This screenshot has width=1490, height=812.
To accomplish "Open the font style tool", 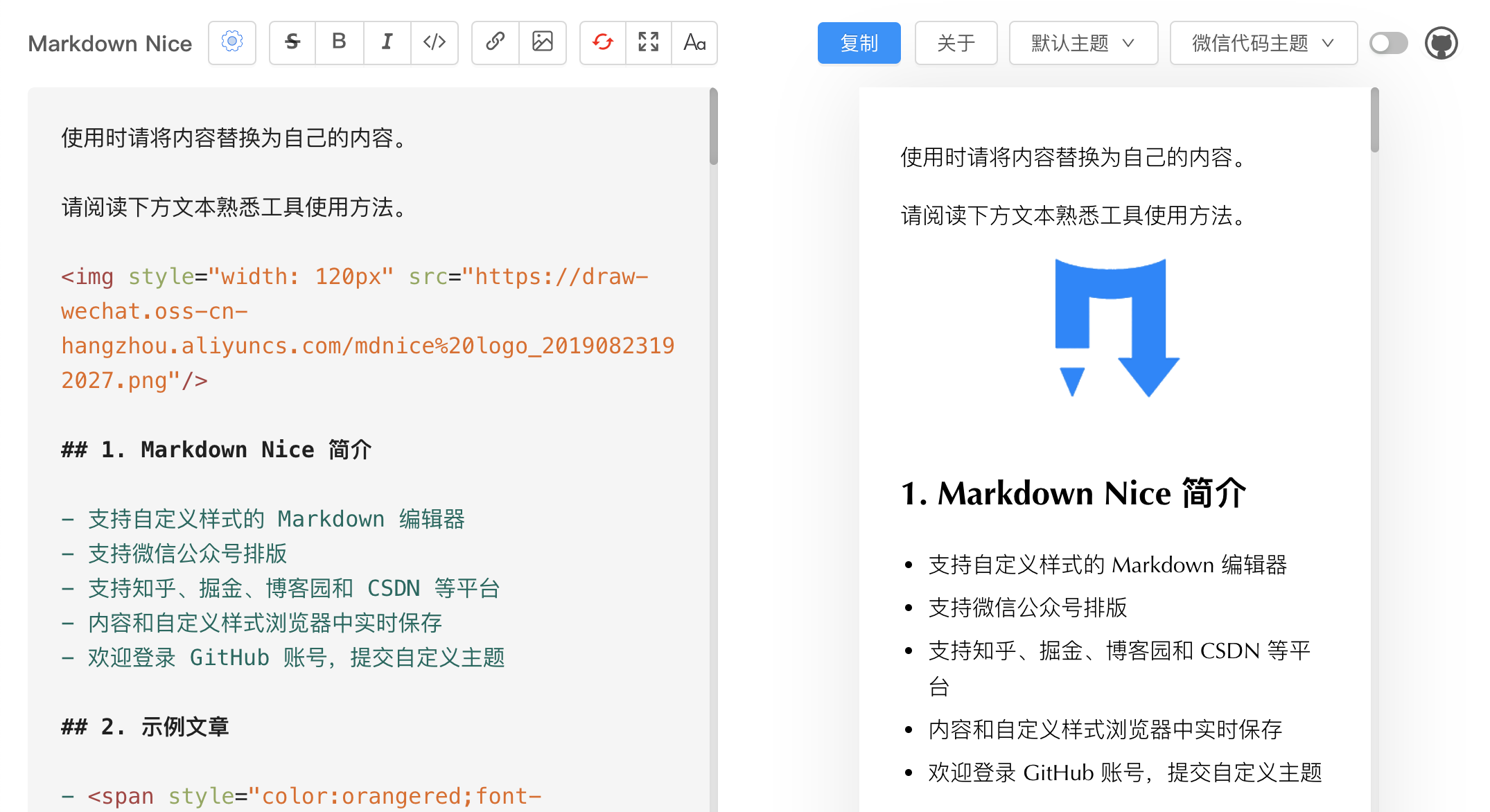I will coord(695,42).
